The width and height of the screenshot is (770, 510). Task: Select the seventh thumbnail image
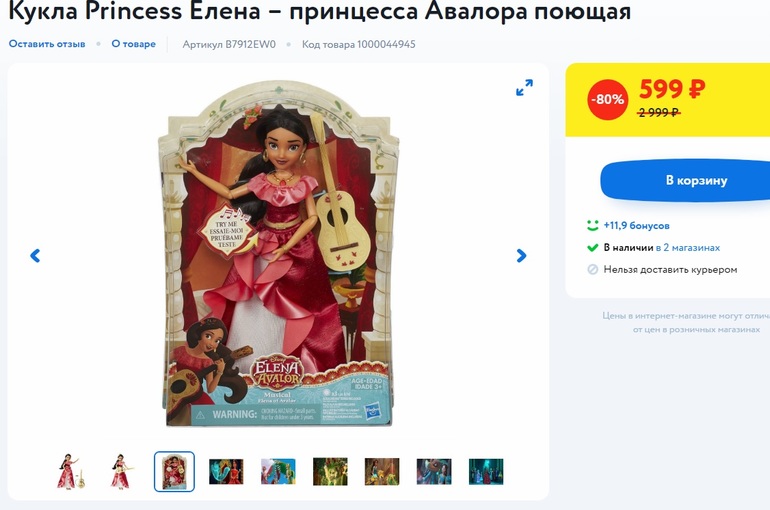click(x=382, y=472)
